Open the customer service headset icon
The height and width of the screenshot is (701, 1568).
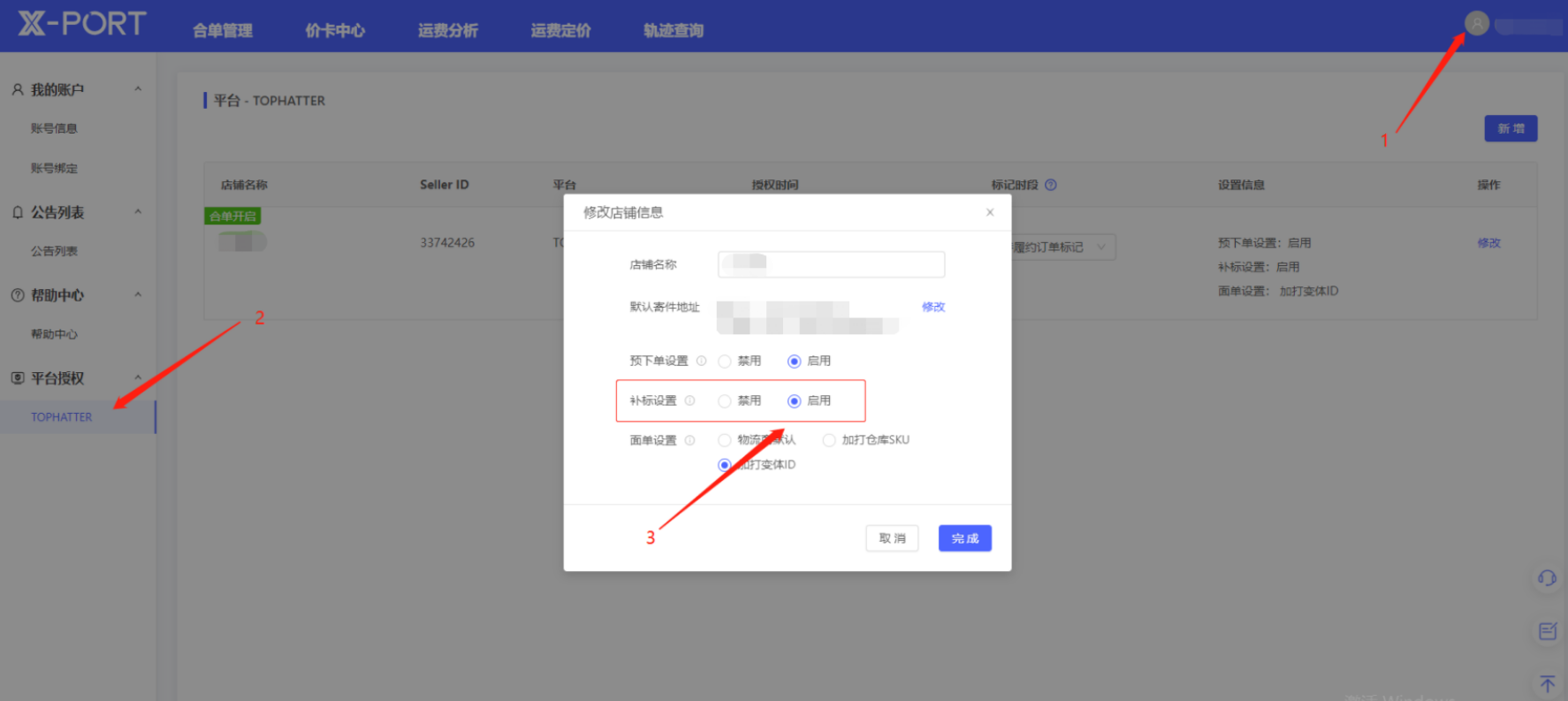pyautogui.click(x=1547, y=578)
